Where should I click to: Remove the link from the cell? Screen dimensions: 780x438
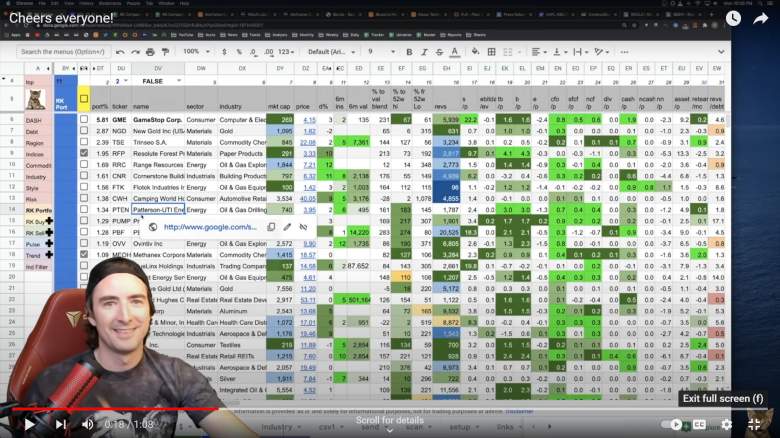pyautogui.click(x=304, y=227)
